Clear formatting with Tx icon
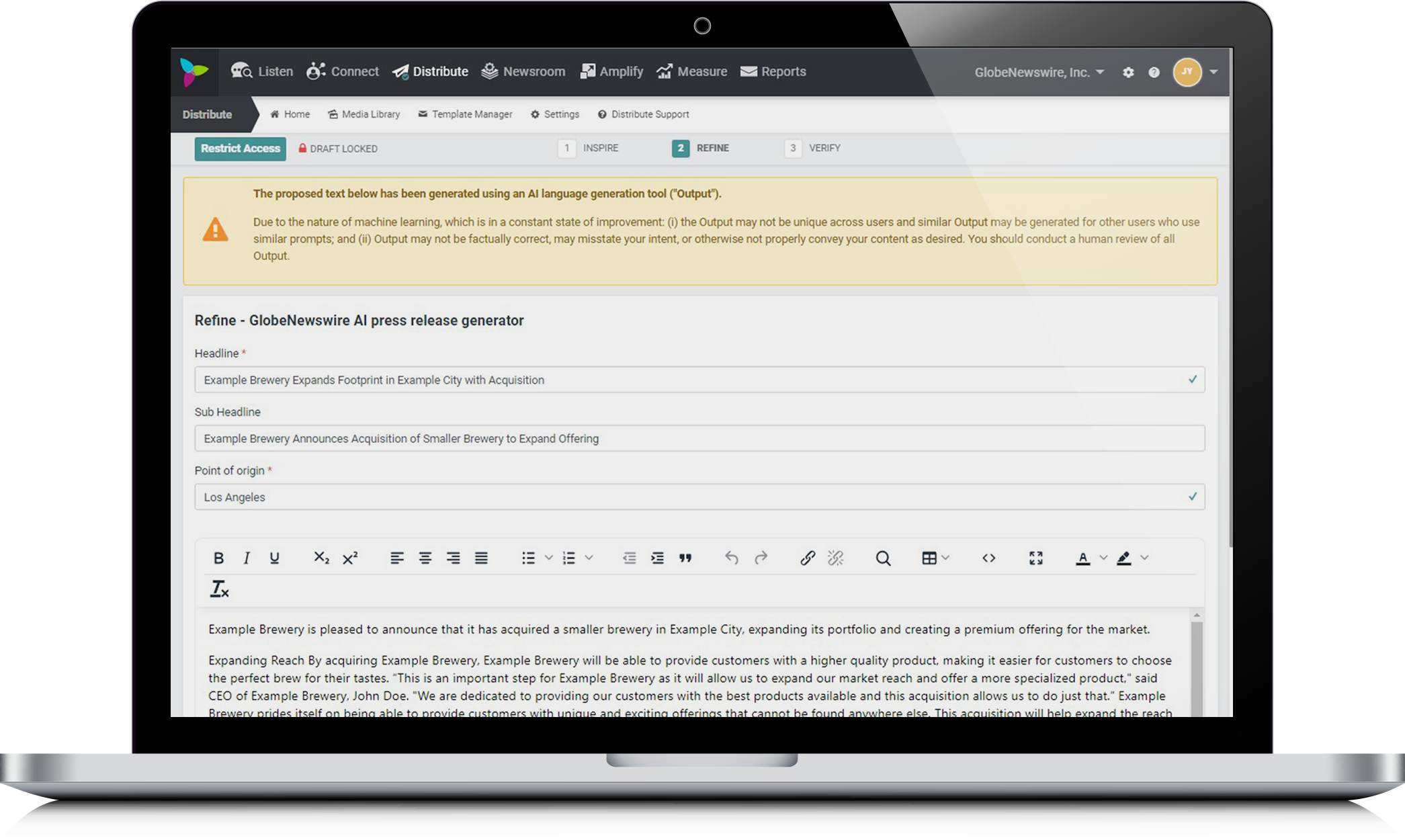Image resolution: width=1405 pixels, height=840 pixels. pyautogui.click(x=220, y=589)
